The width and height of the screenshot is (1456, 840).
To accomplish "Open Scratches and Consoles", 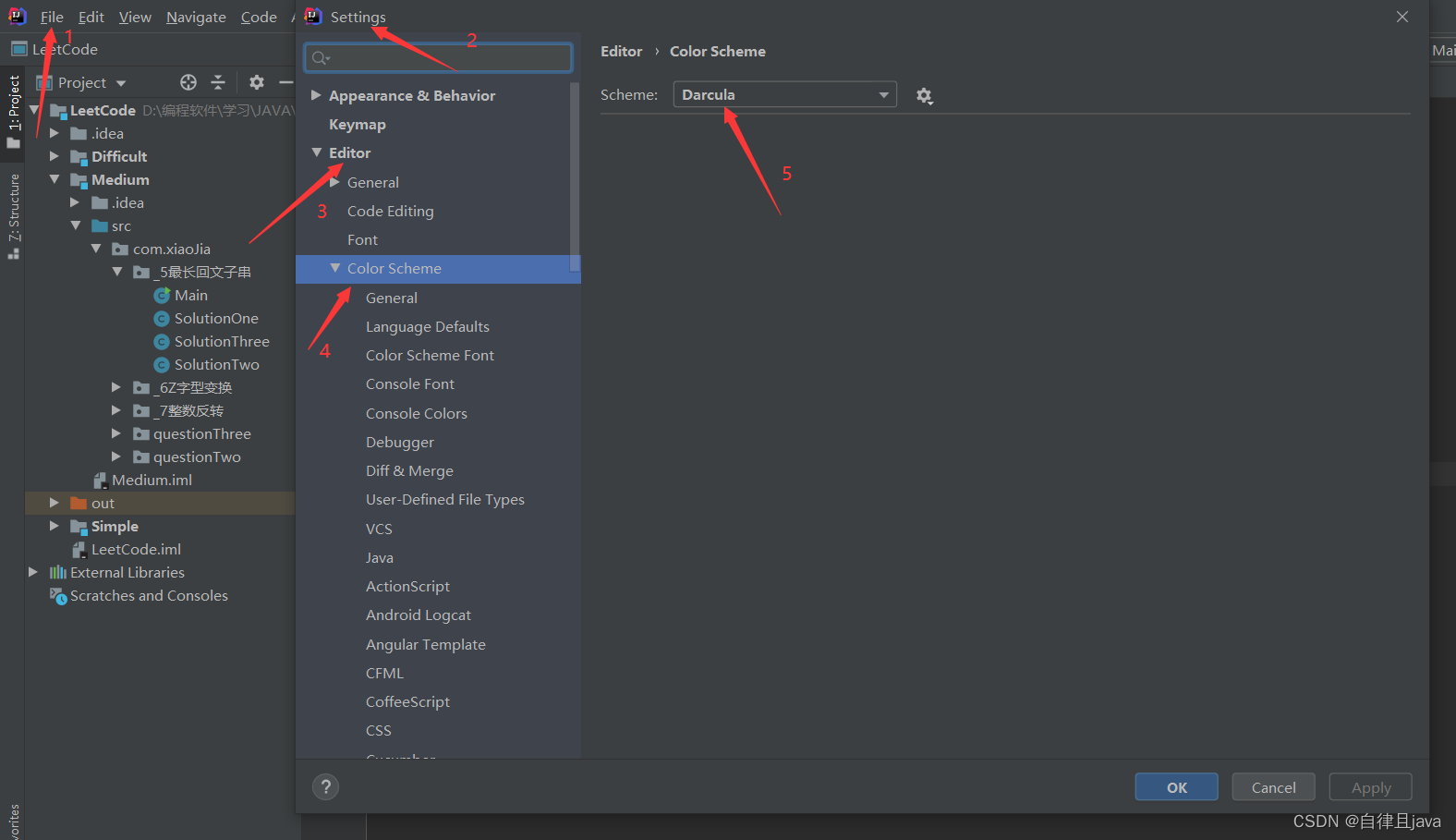I will pos(148,596).
